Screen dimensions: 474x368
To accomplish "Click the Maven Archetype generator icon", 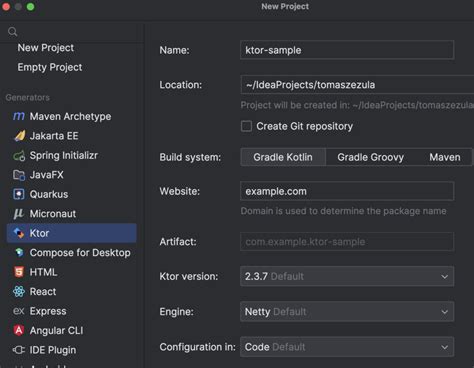I will click(x=19, y=116).
